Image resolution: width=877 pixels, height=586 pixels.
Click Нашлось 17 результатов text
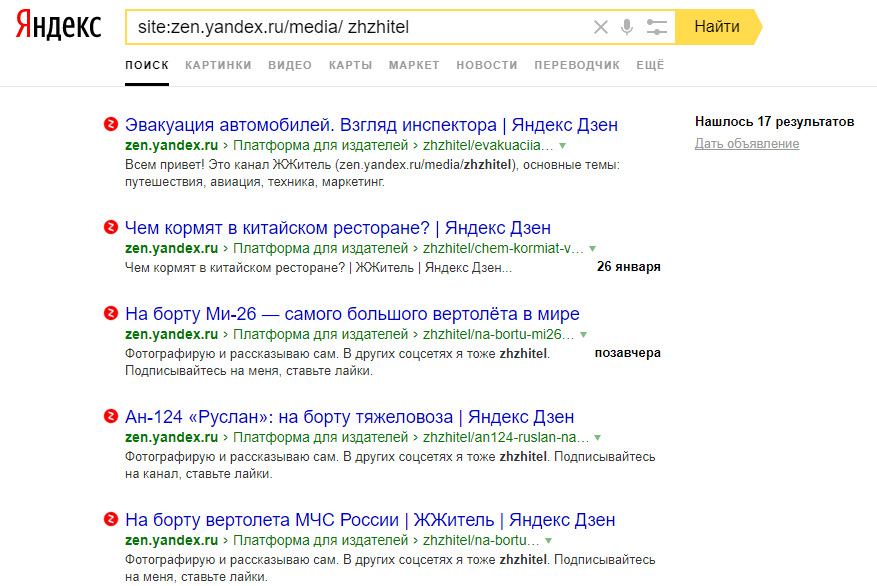775,121
